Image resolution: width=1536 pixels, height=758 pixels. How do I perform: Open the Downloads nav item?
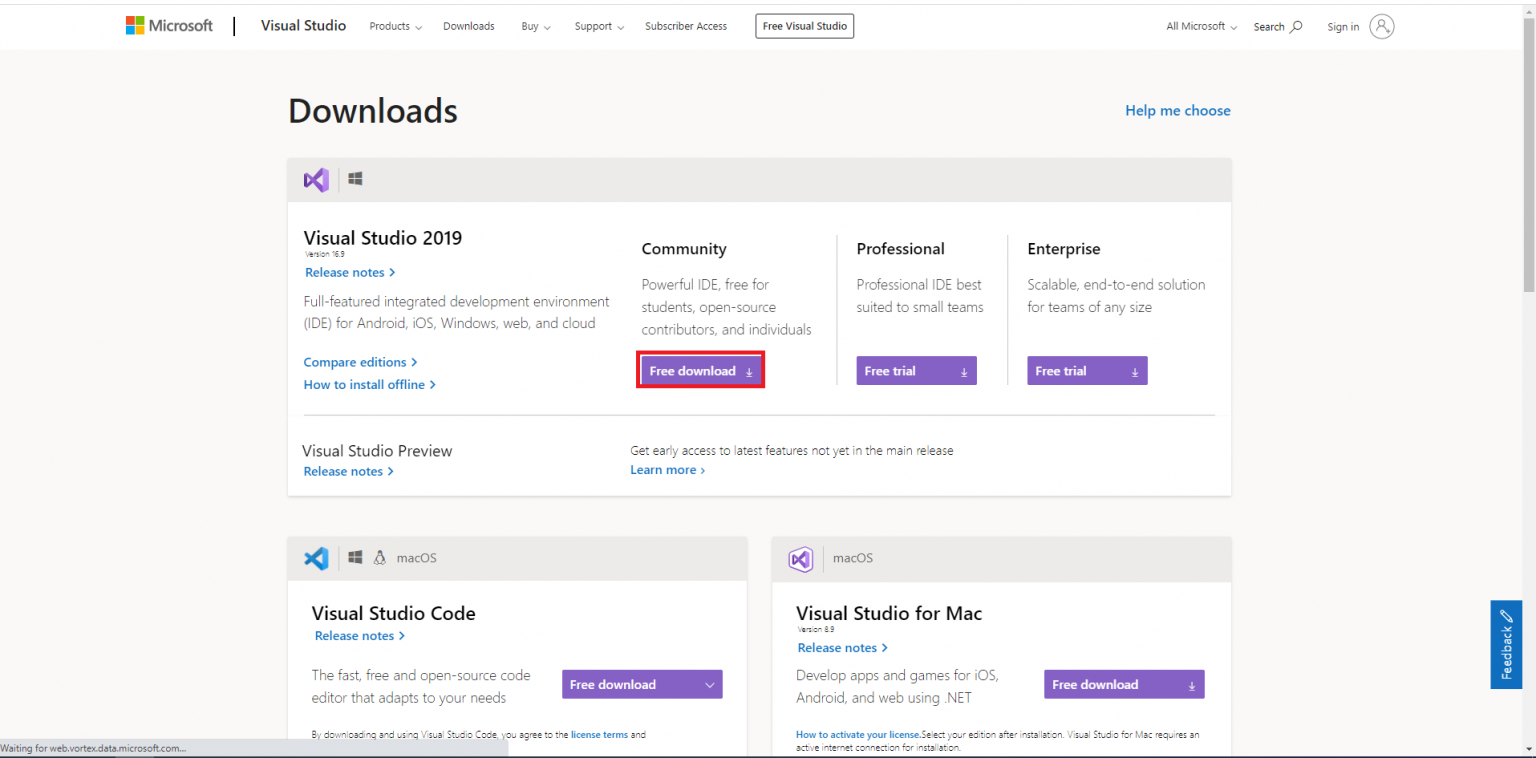[468, 27]
